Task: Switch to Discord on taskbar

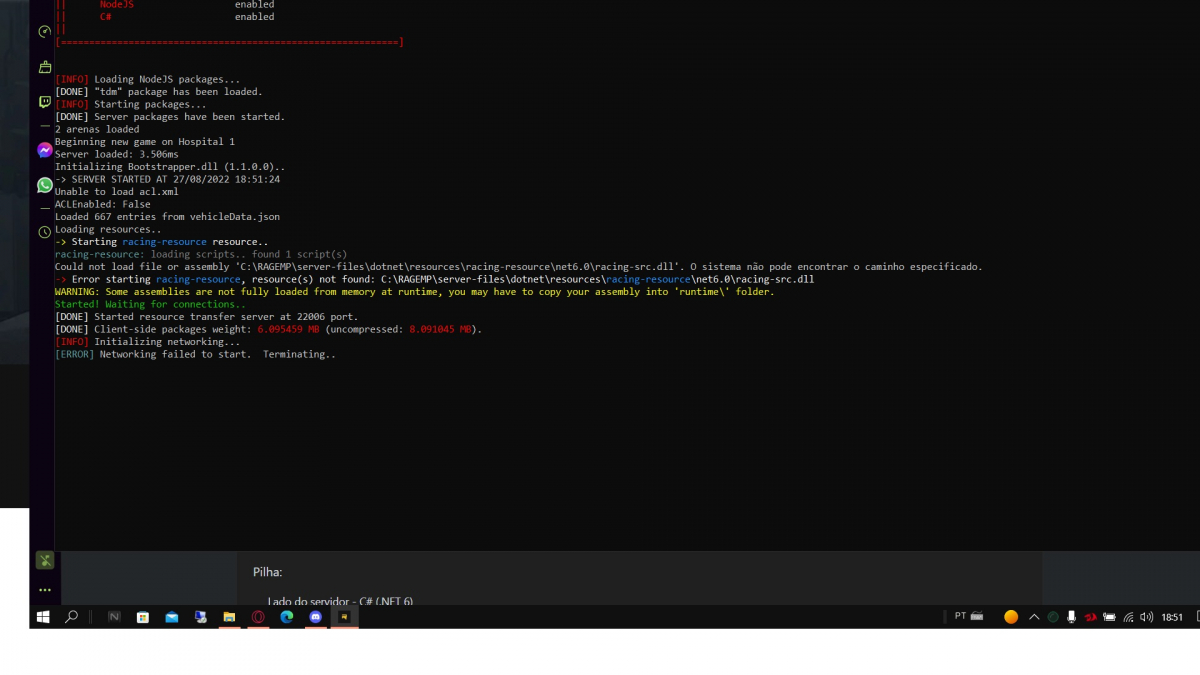Action: click(x=316, y=617)
